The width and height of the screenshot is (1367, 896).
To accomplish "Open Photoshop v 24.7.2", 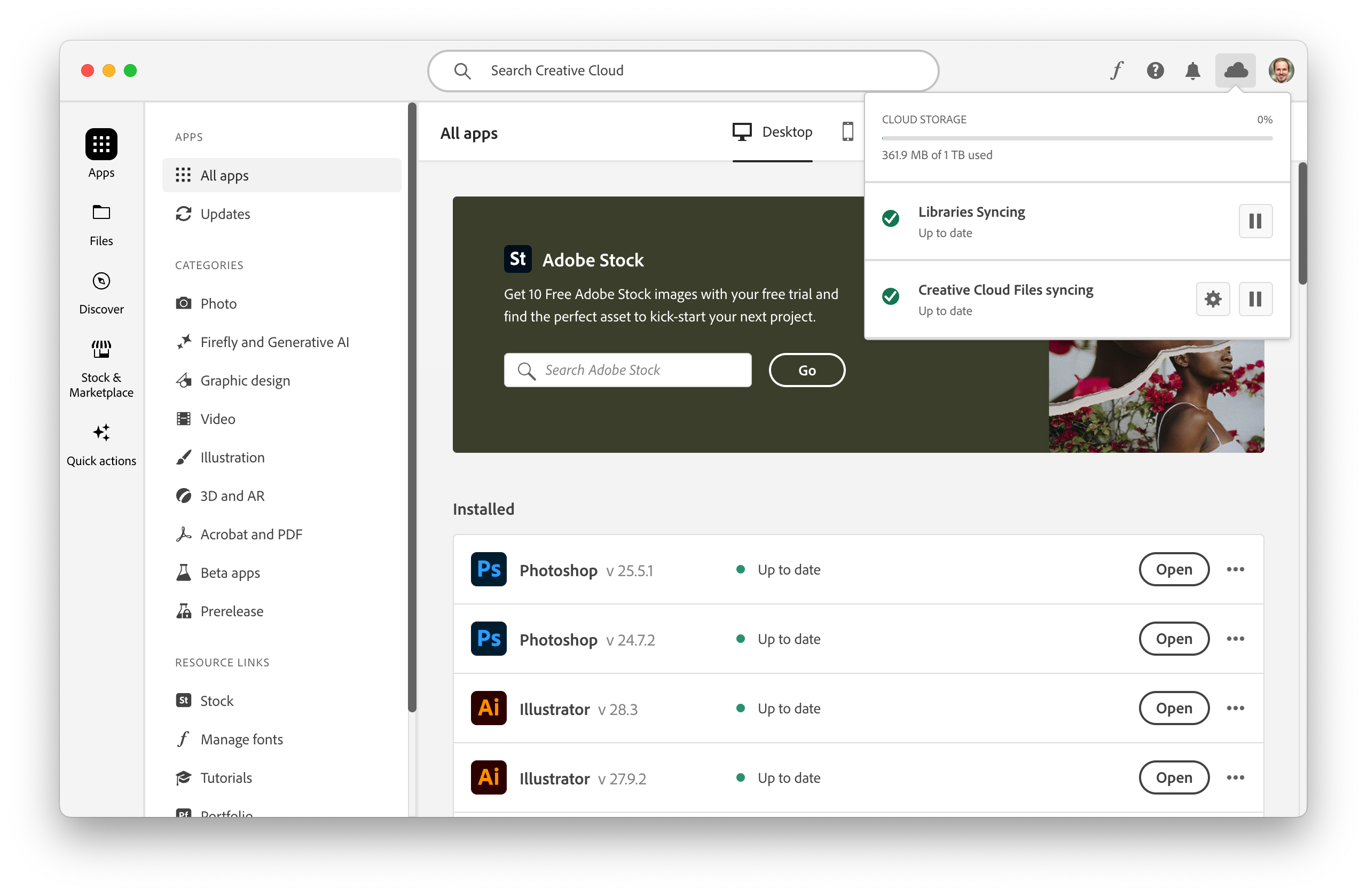I will coord(1174,639).
